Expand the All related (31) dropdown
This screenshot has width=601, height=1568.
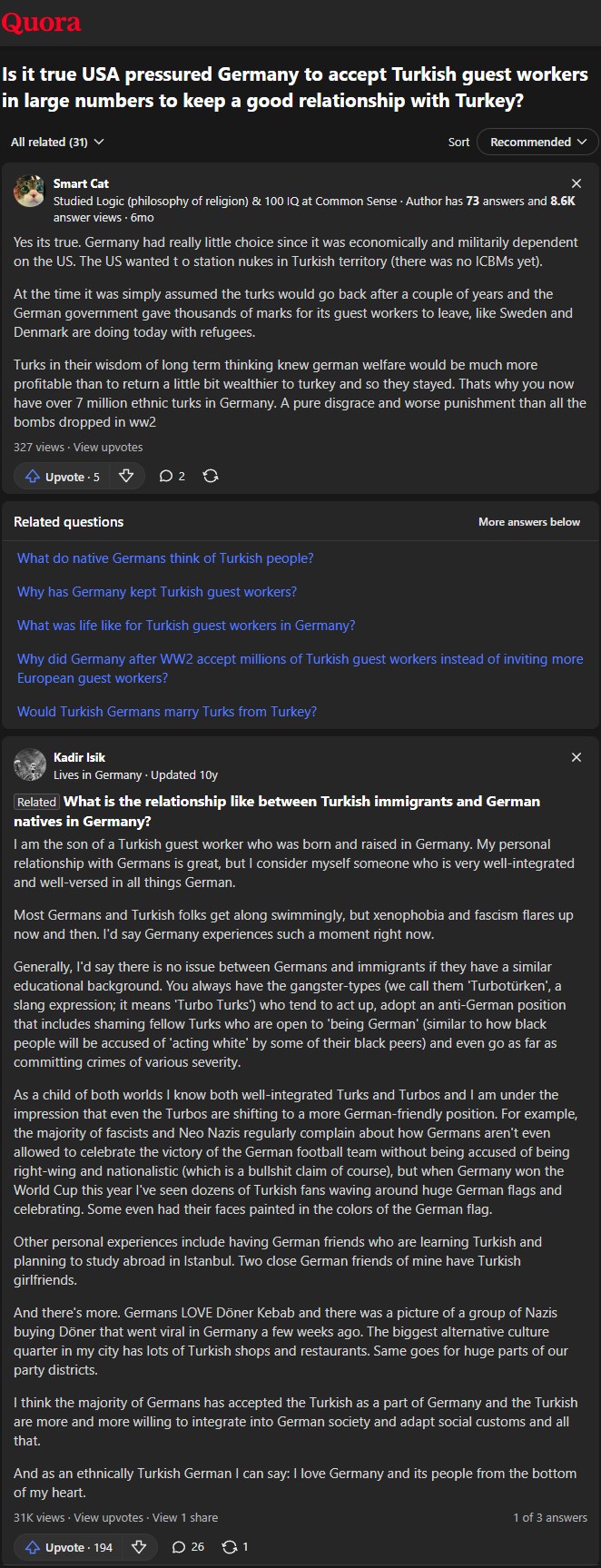(x=57, y=142)
